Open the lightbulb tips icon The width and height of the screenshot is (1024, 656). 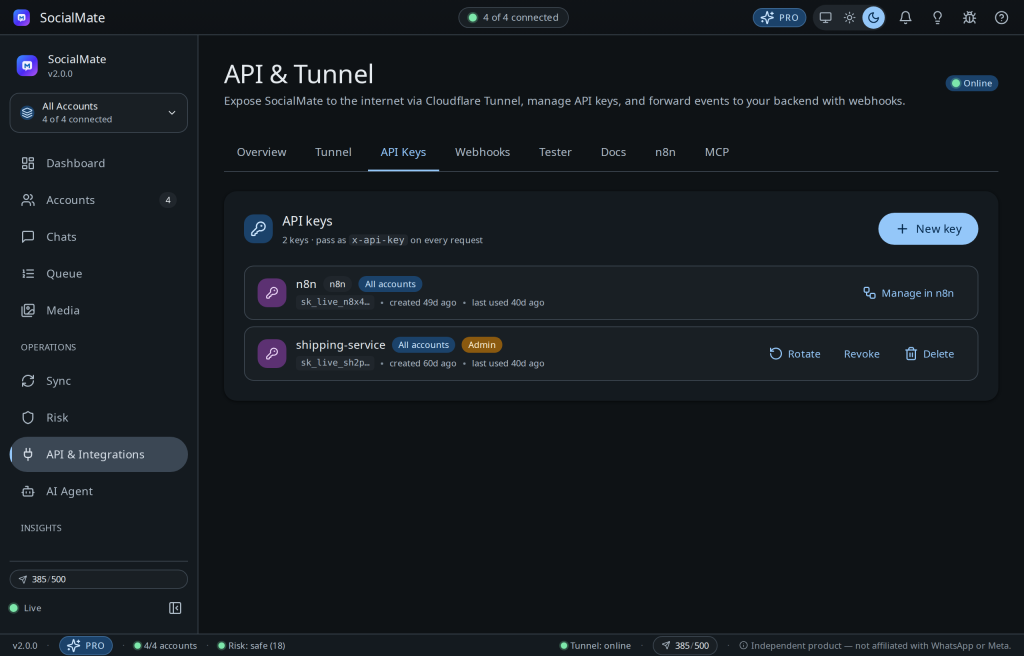pyautogui.click(x=937, y=18)
